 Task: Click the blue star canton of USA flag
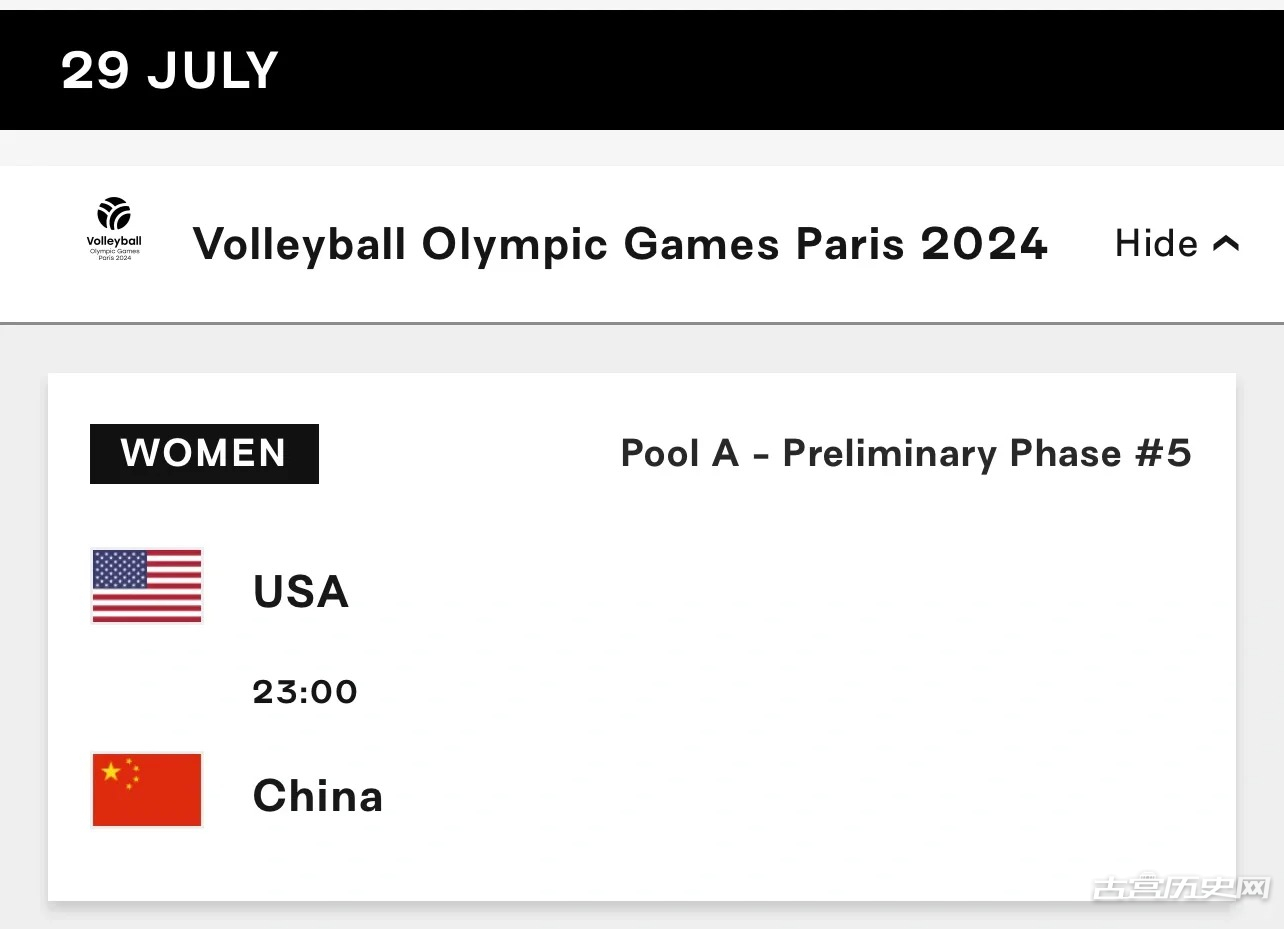(120, 568)
